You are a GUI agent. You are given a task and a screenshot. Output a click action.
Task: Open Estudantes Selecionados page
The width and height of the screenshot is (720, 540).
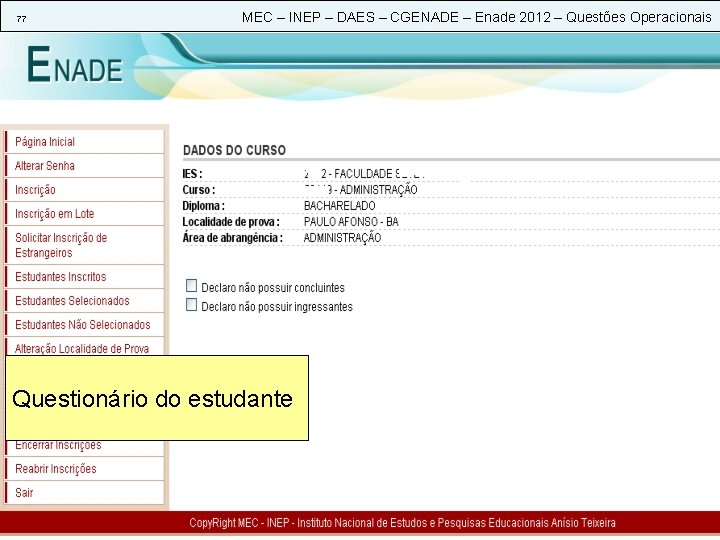[84, 301]
